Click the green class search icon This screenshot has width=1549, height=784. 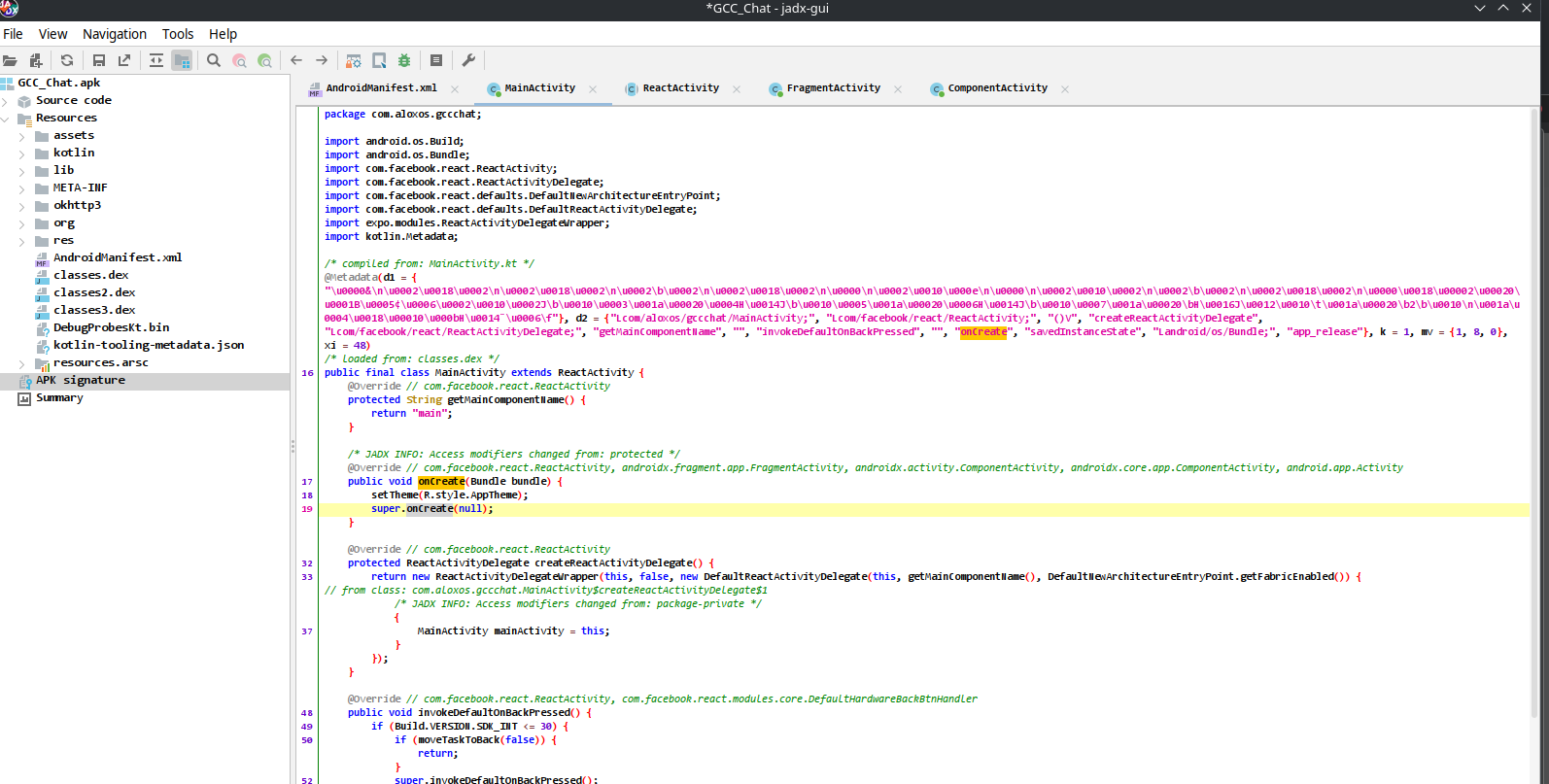click(264, 60)
